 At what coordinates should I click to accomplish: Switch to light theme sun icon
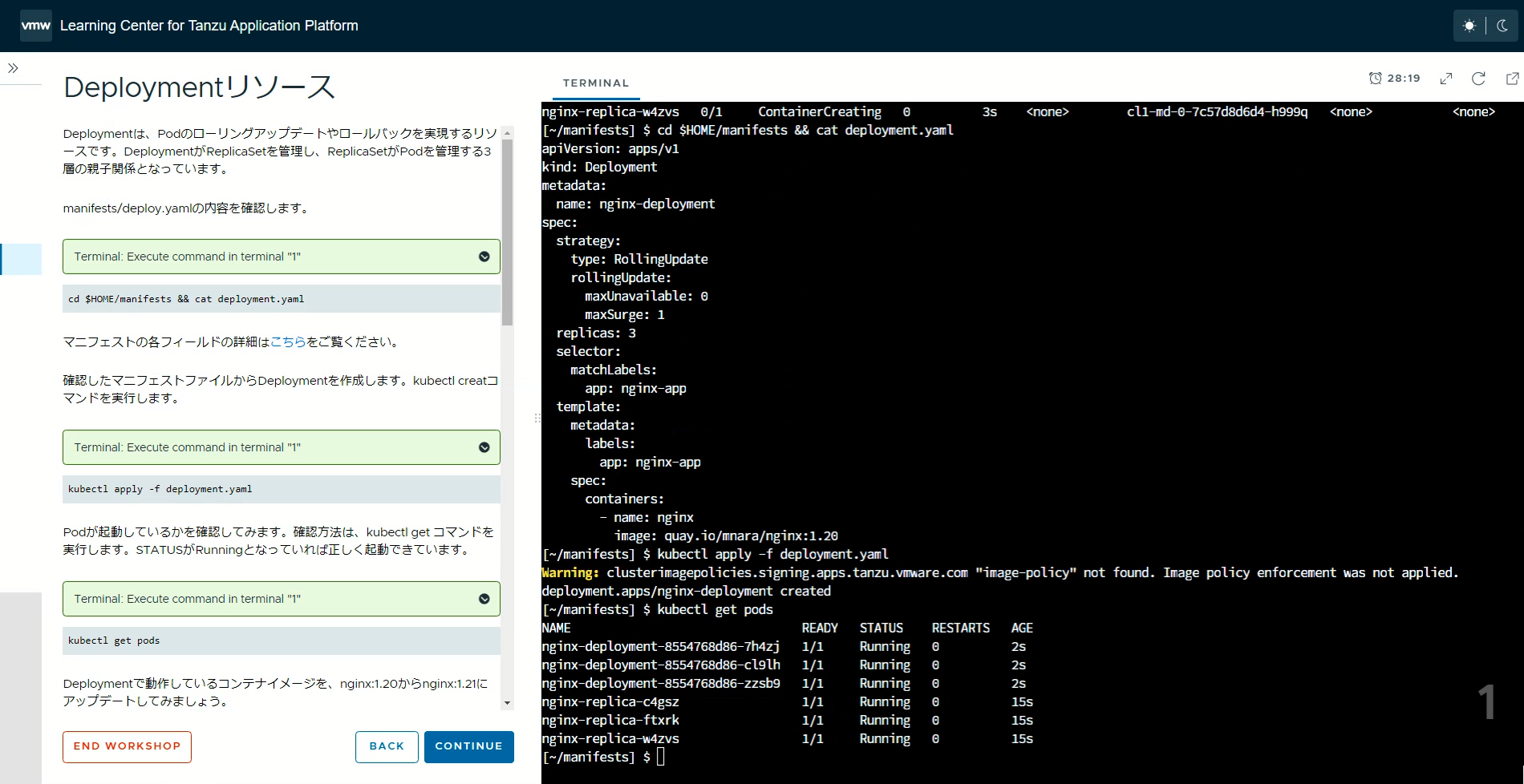coord(1469,26)
